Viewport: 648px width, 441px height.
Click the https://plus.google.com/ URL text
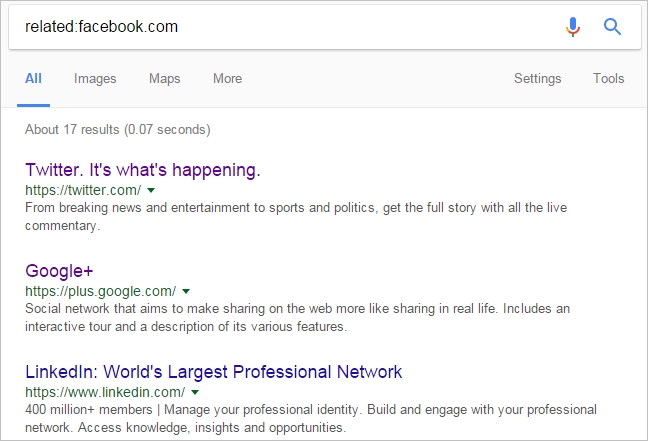(100, 291)
